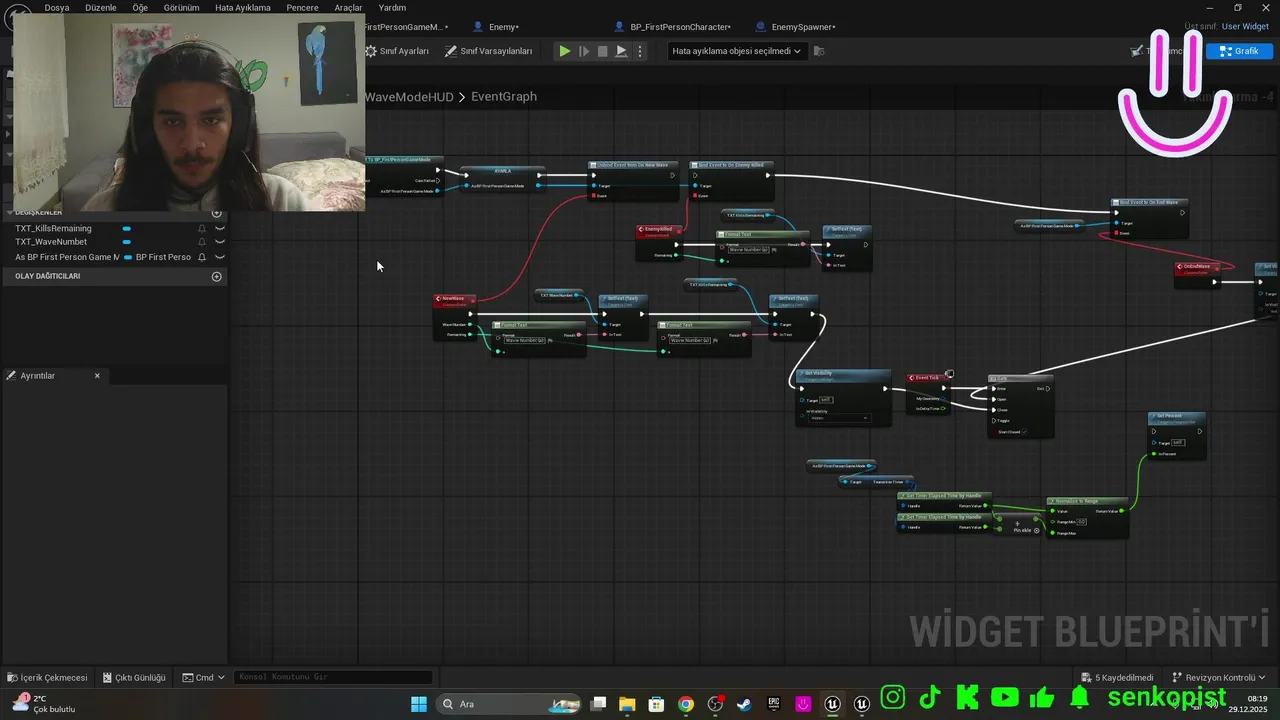Open the play options three-dot menu

pyautogui.click(x=640, y=51)
